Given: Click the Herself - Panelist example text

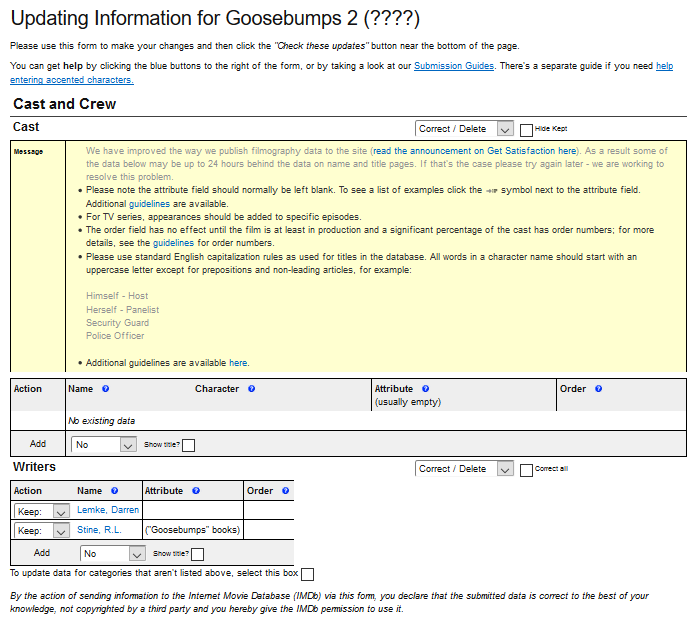Looking at the screenshot, I should (x=123, y=310).
